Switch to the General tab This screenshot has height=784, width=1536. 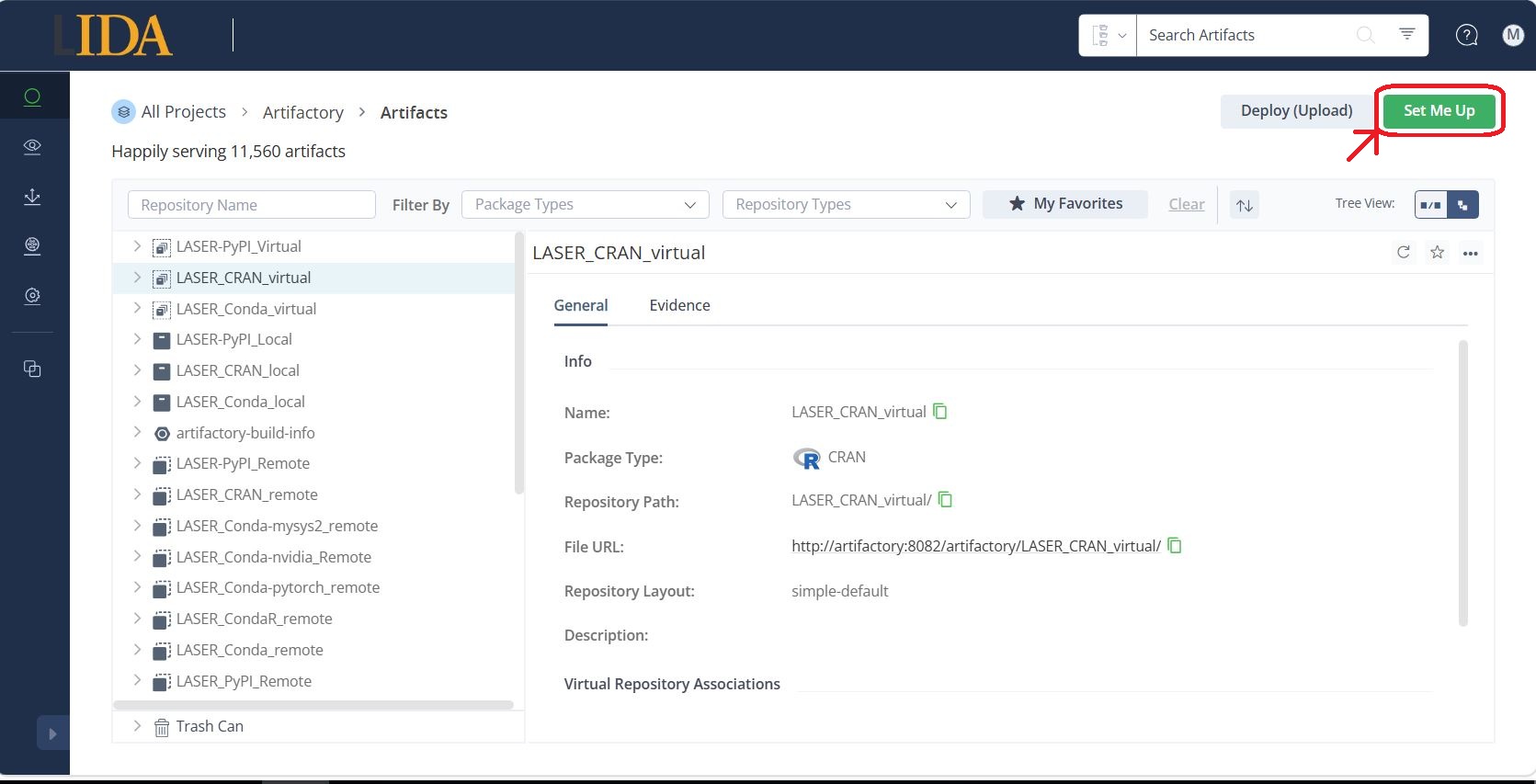[x=581, y=305]
